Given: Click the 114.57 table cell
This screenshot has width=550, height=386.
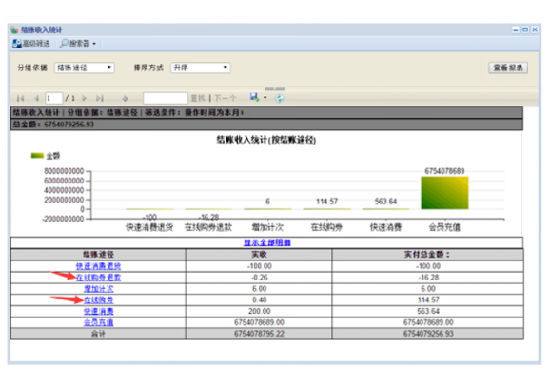Looking at the screenshot, I should tap(427, 300).
